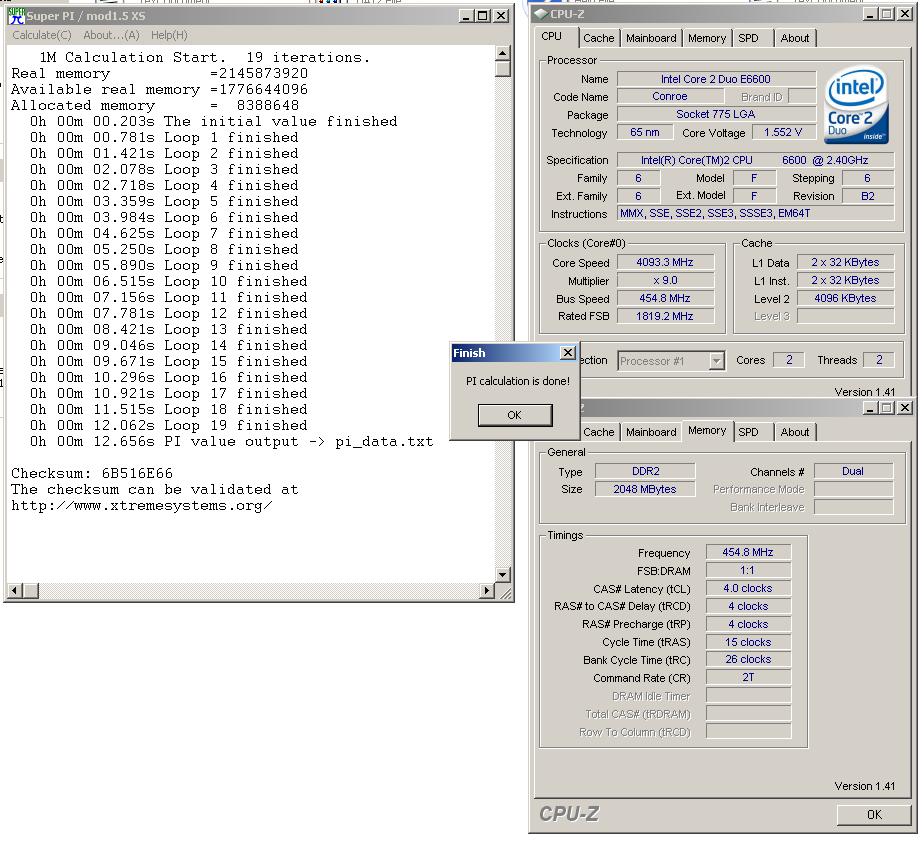Click the Instructions MMX, SSE list field
Screen dimensions: 924x841
[755, 213]
